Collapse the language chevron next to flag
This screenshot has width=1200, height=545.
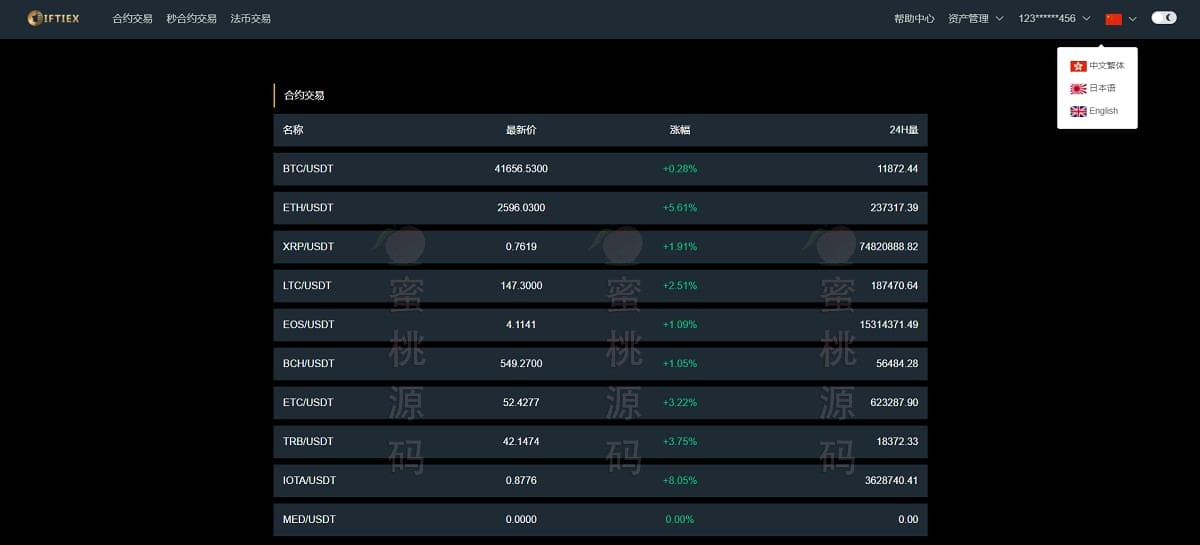click(1133, 19)
